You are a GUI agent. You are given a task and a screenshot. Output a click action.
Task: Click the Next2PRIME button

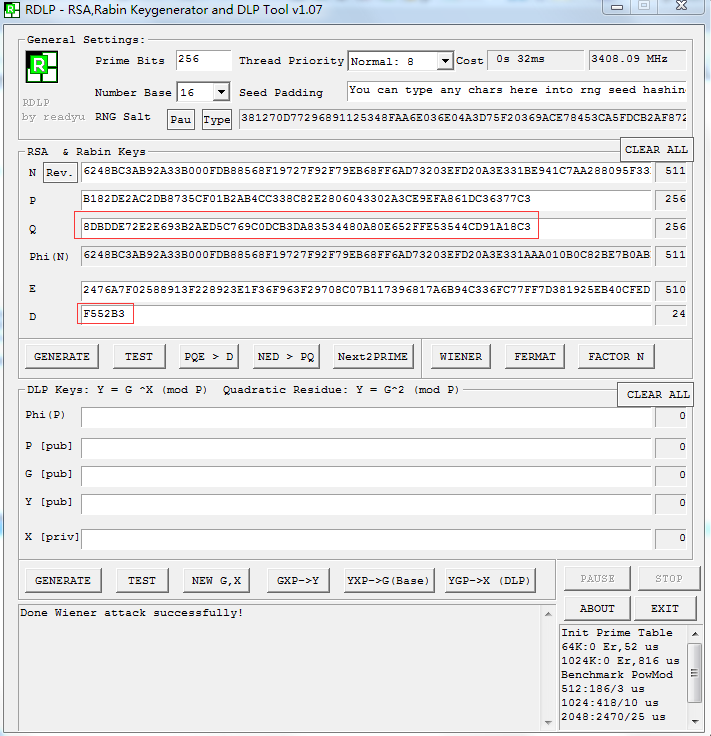pyautogui.click(x=373, y=357)
